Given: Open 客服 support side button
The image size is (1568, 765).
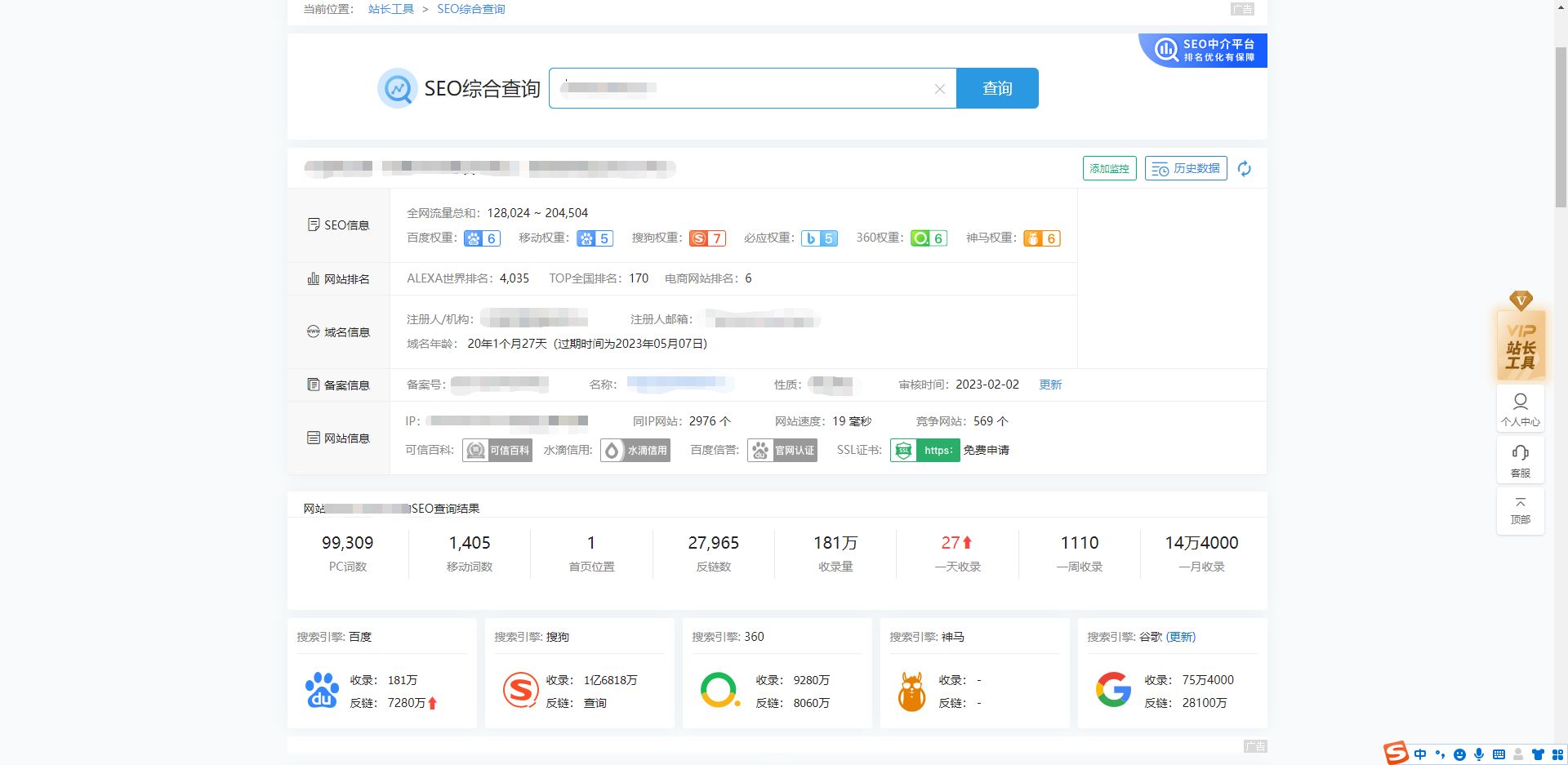Looking at the screenshot, I should [1521, 460].
